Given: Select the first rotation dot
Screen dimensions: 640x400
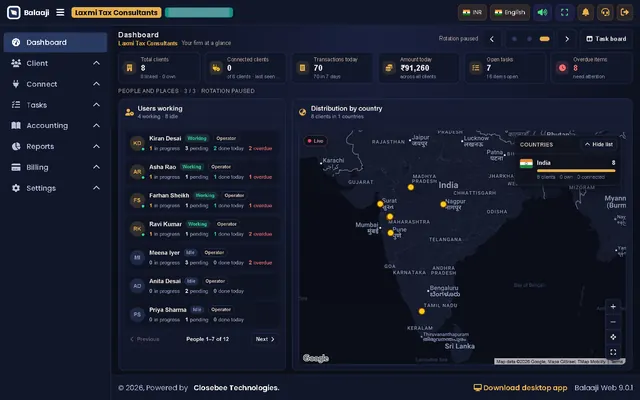Looking at the screenshot, I should (514, 39).
